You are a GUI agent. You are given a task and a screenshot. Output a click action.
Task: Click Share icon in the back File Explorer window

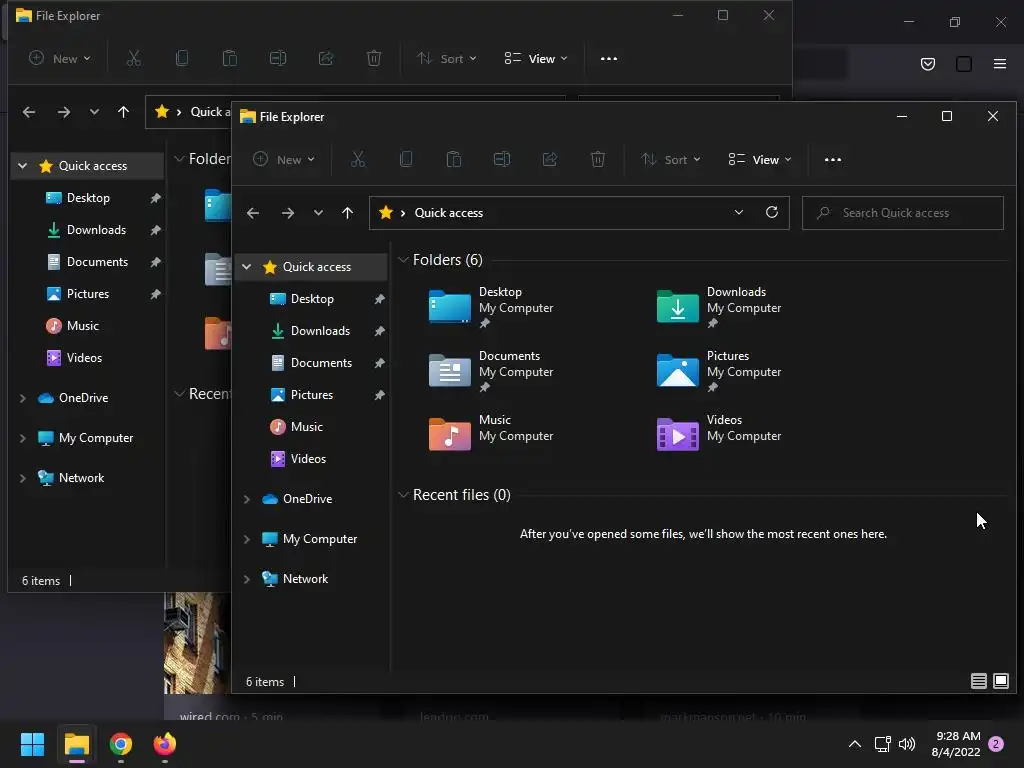point(326,59)
